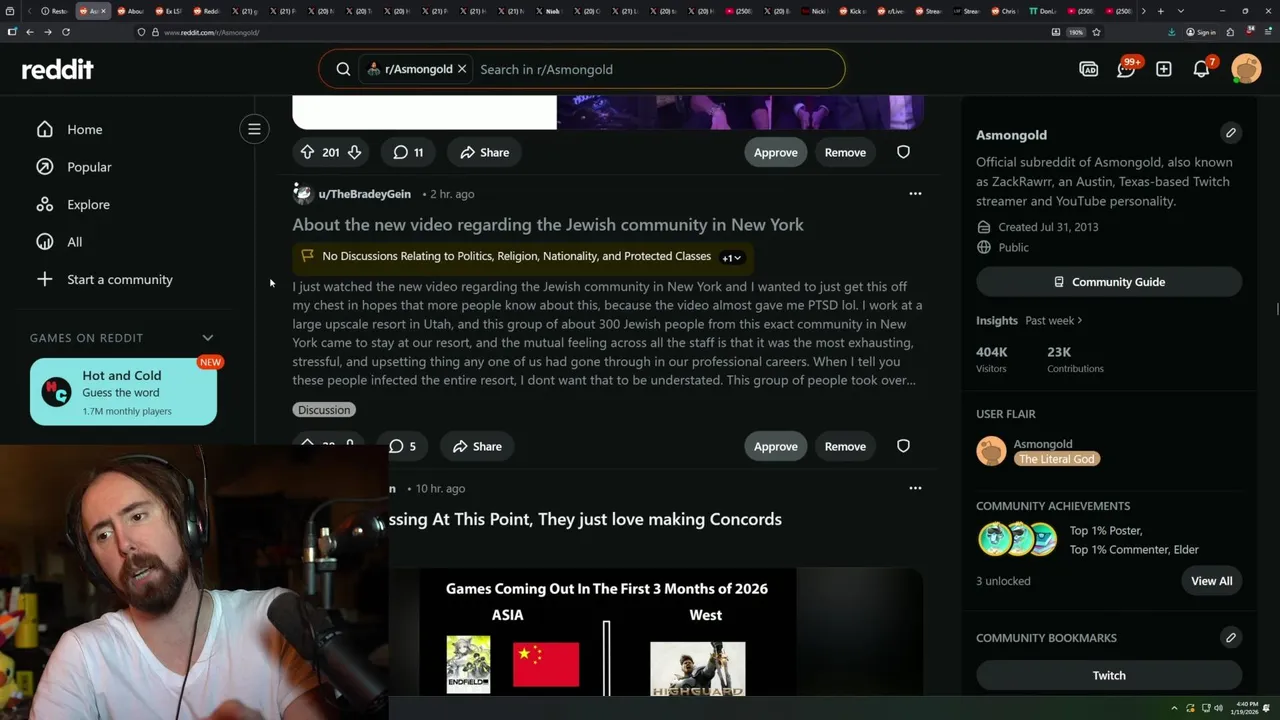Downvote the post with 201 points

pos(354,152)
